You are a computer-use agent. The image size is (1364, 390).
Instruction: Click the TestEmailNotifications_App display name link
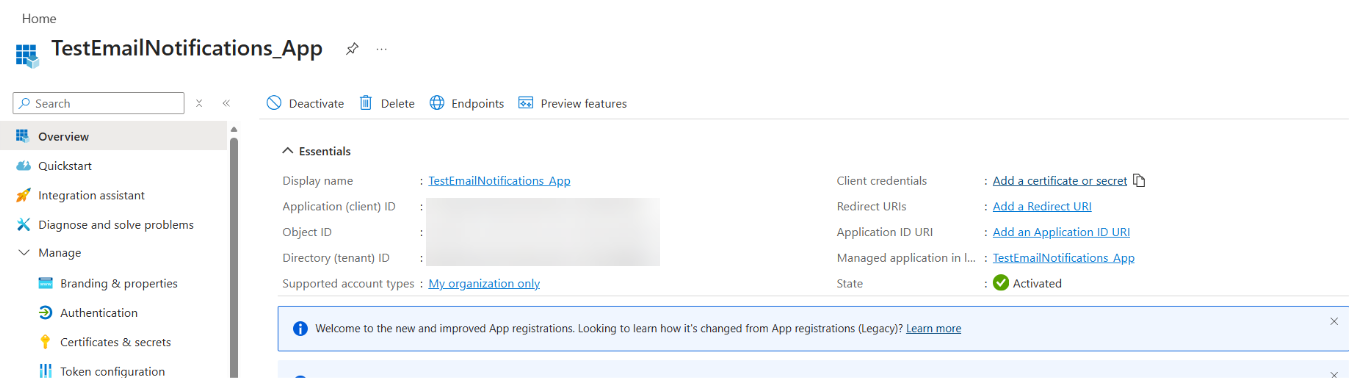499,181
